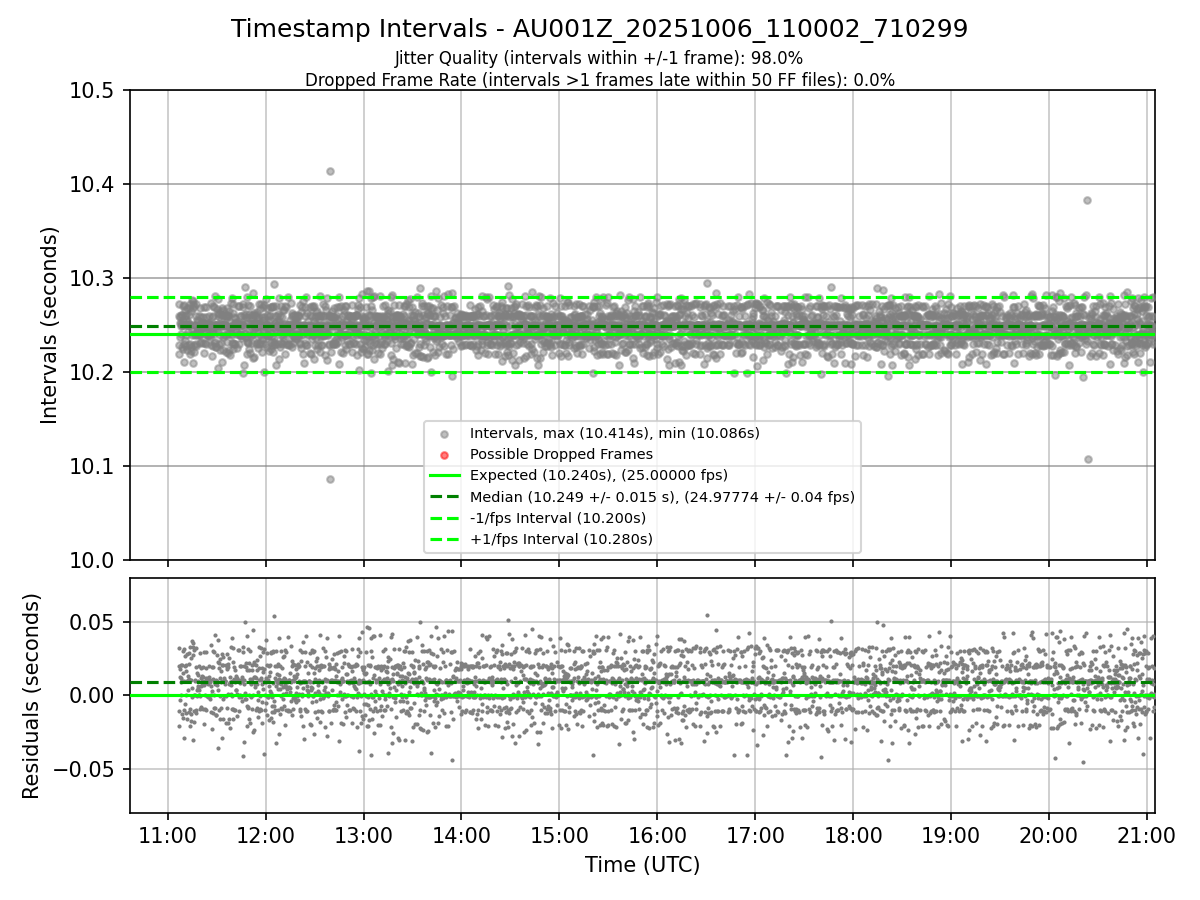The height and width of the screenshot is (900, 1200).
Task: Click the red dot marker for Possible Dropped Frames
Action: pyautogui.click(x=444, y=455)
